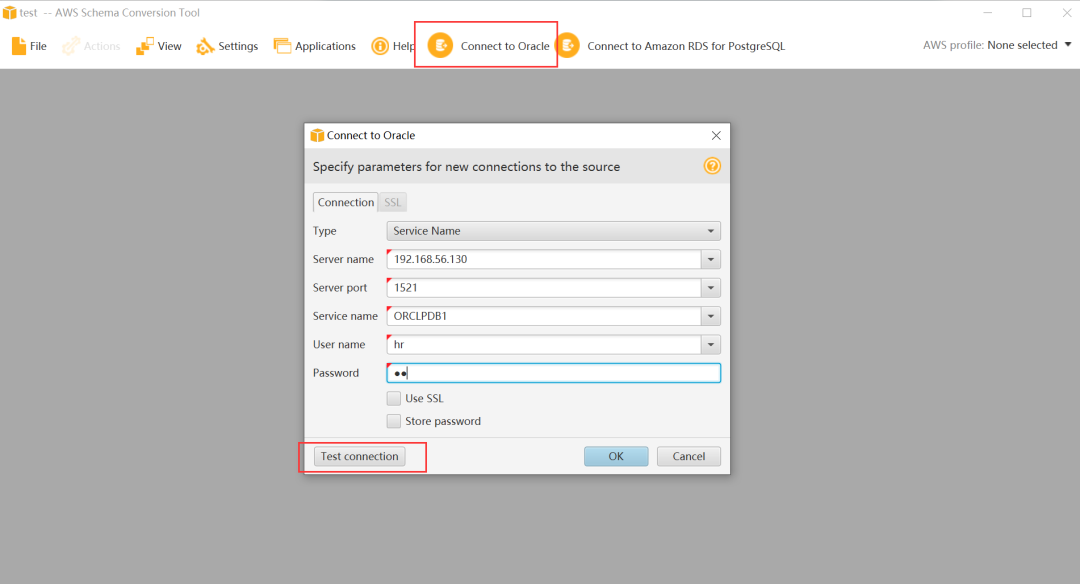
Task: Expand the Server port dropdown arrow
Action: [x=711, y=288]
